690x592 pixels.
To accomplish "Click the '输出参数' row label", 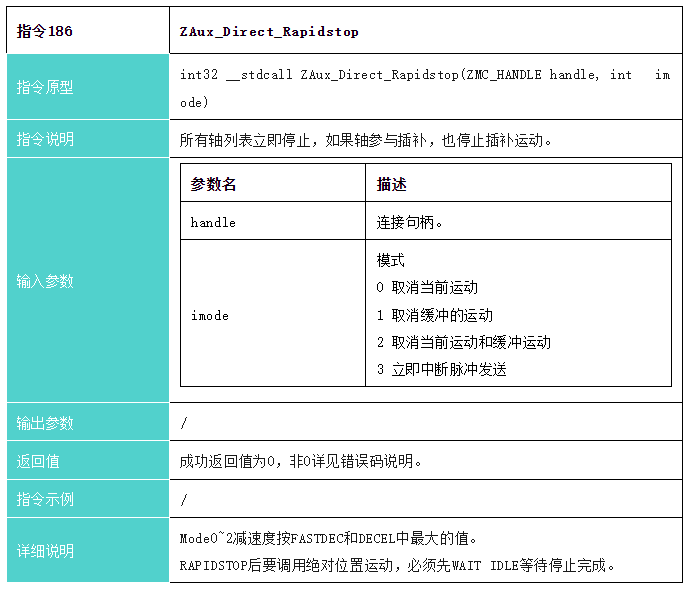I will (x=88, y=422).
